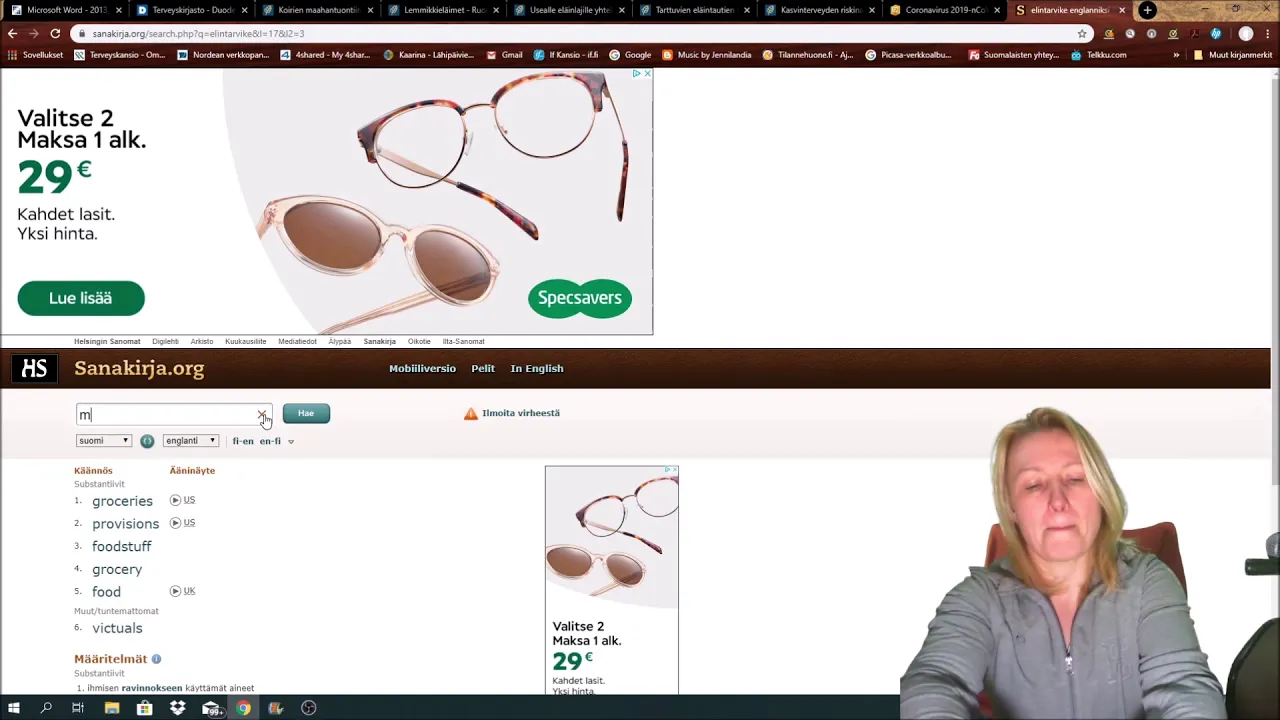Click Ilmoita virheestä link
1280x720 pixels.
[x=521, y=413]
